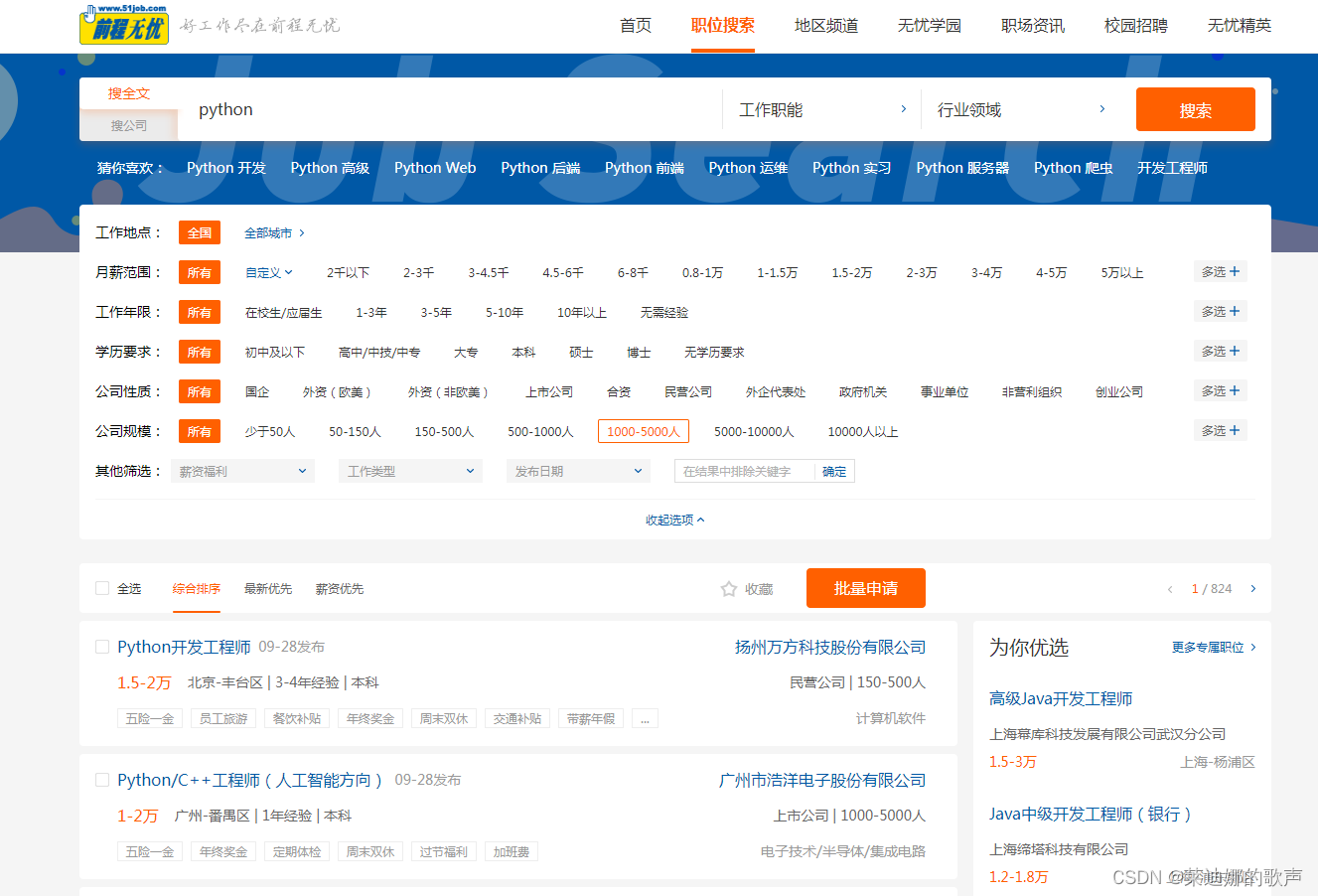The image size is (1318, 896).
Task: Filter education by 本科
Action: pos(523,352)
